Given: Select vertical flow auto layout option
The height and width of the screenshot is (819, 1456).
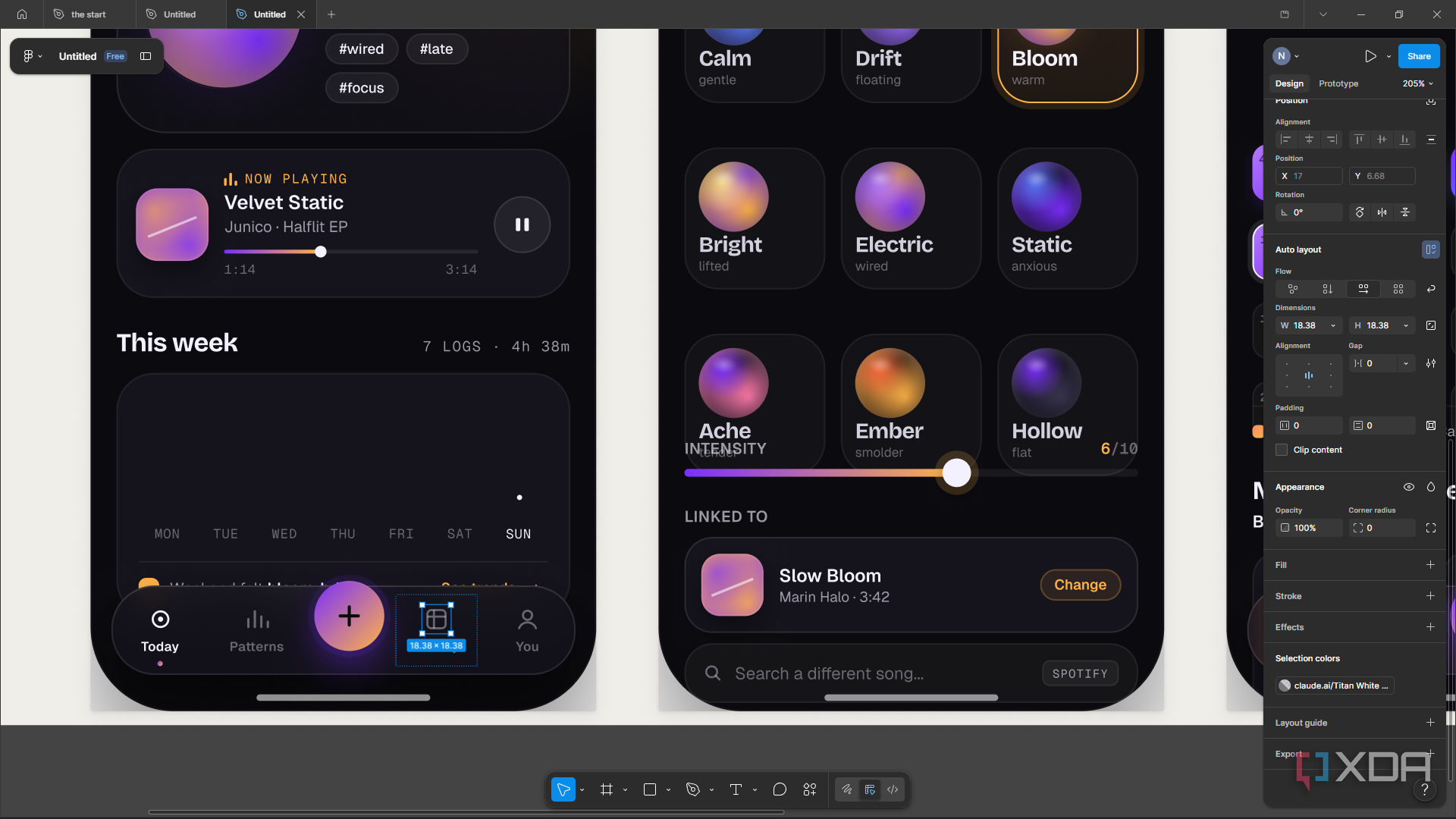Looking at the screenshot, I should (x=1327, y=289).
